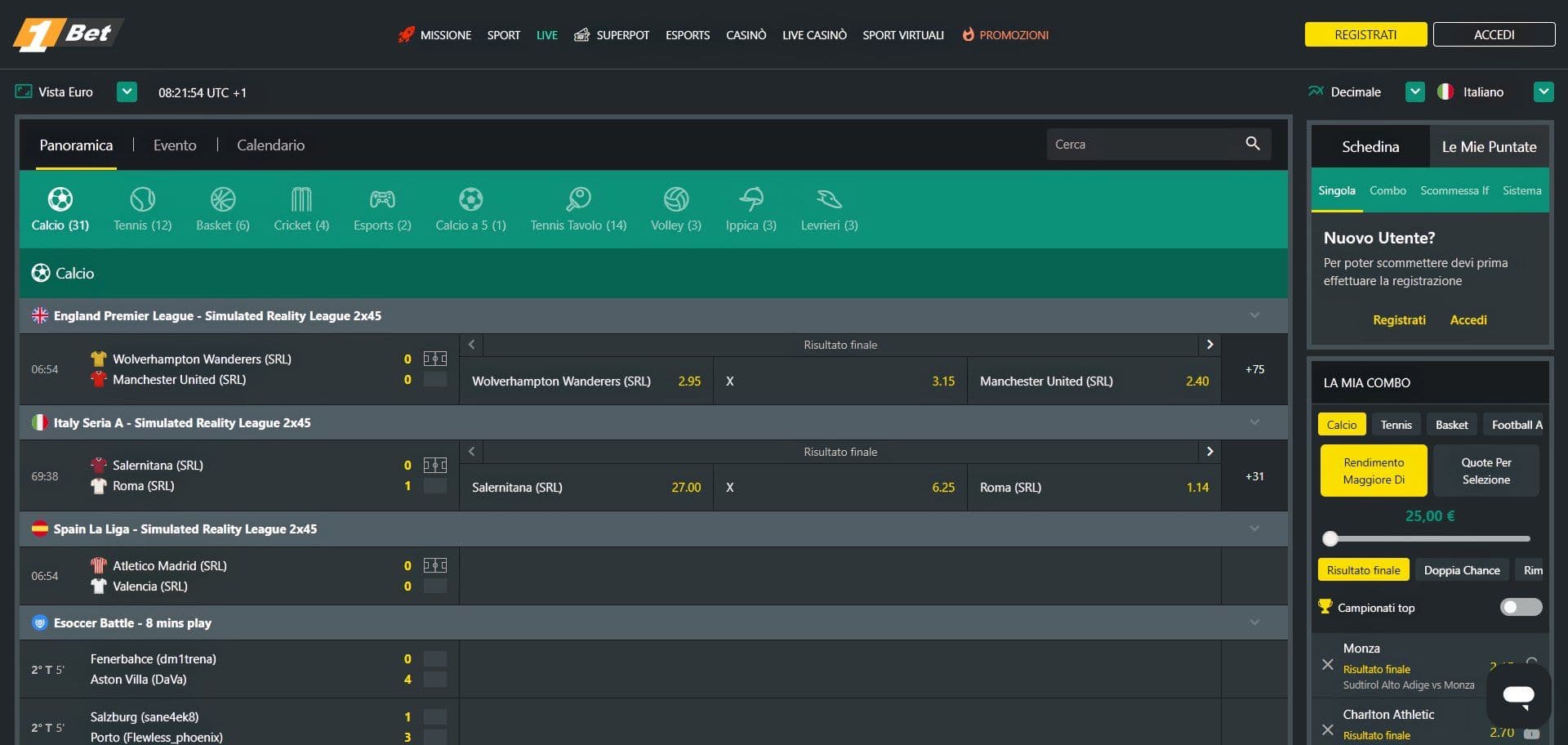Image resolution: width=1568 pixels, height=745 pixels.
Task: Switch to the Le Mie Puntate tab
Action: (1490, 147)
